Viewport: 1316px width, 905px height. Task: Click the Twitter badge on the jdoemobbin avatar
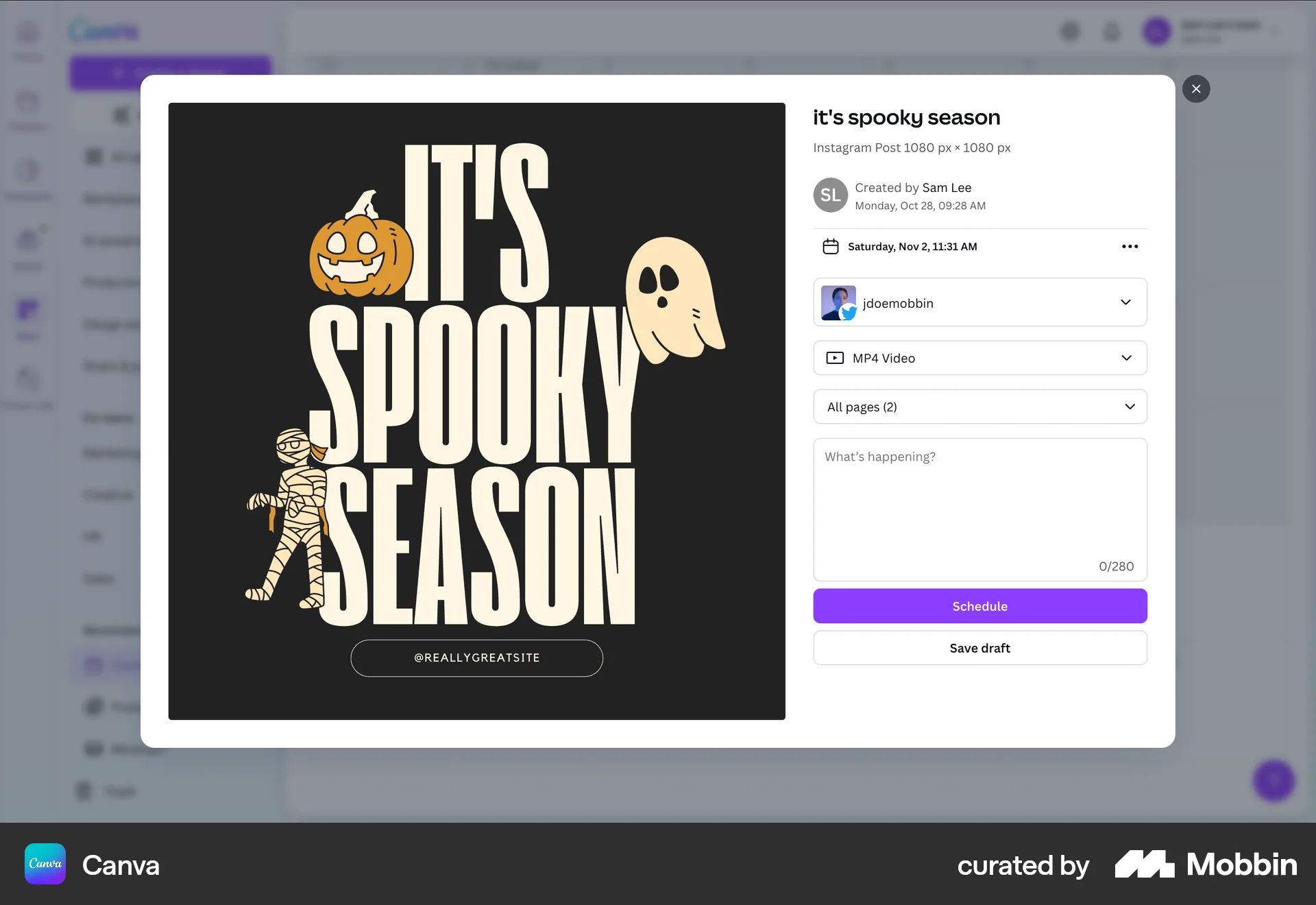click(x=850, y=315)
